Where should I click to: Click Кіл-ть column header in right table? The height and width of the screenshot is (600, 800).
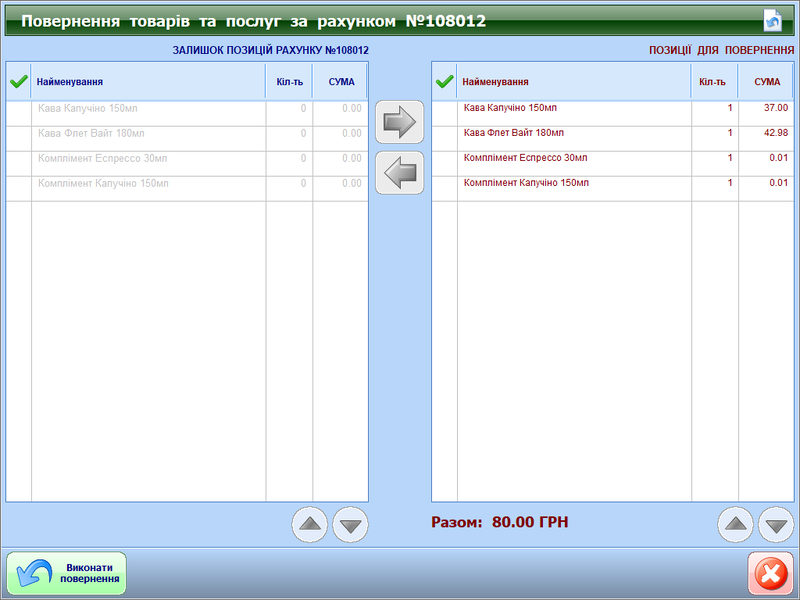click(x=714, y=82)
